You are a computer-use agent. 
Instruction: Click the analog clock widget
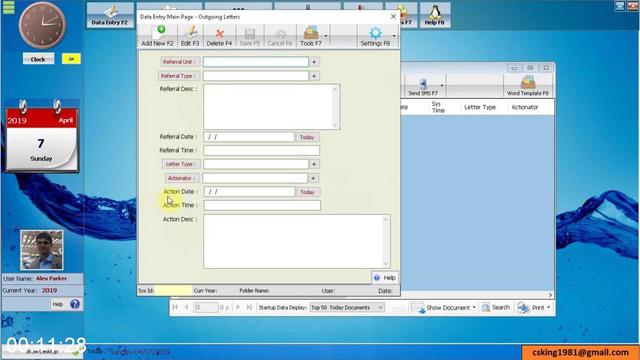42,25
